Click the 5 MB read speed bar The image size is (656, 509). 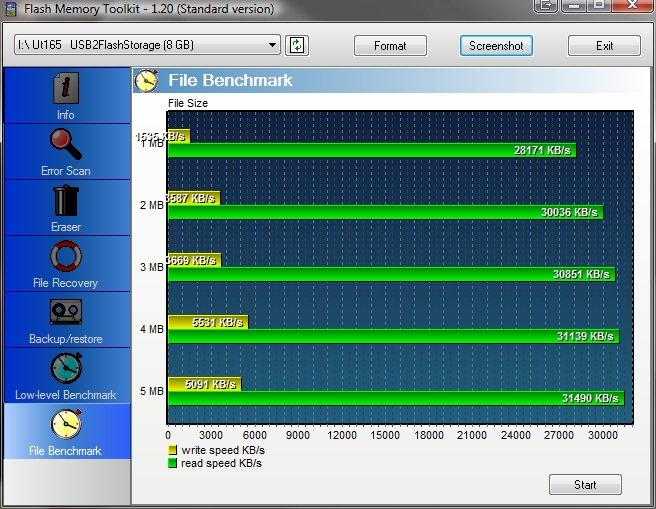tap(395, 398)
